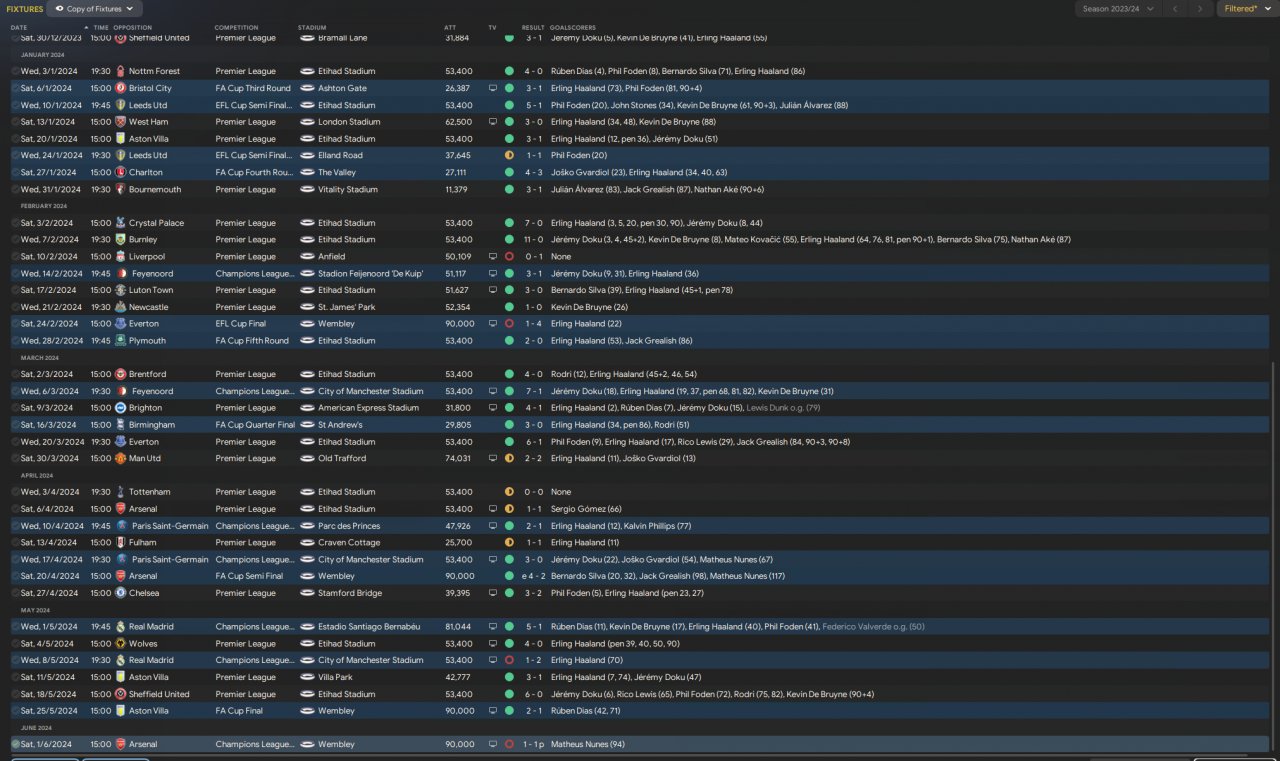Screen dimensions: 1280x761
Task: Tick the selection circle on the Fulham row
Action: [15, 543]
